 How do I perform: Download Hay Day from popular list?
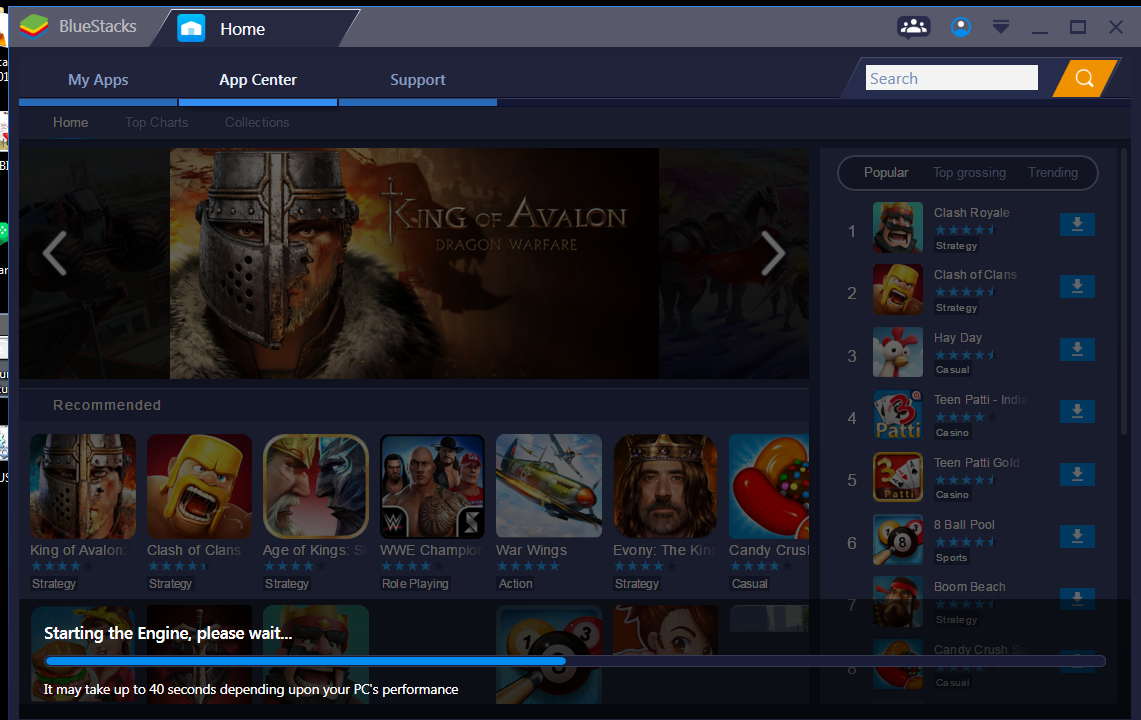1077,349
